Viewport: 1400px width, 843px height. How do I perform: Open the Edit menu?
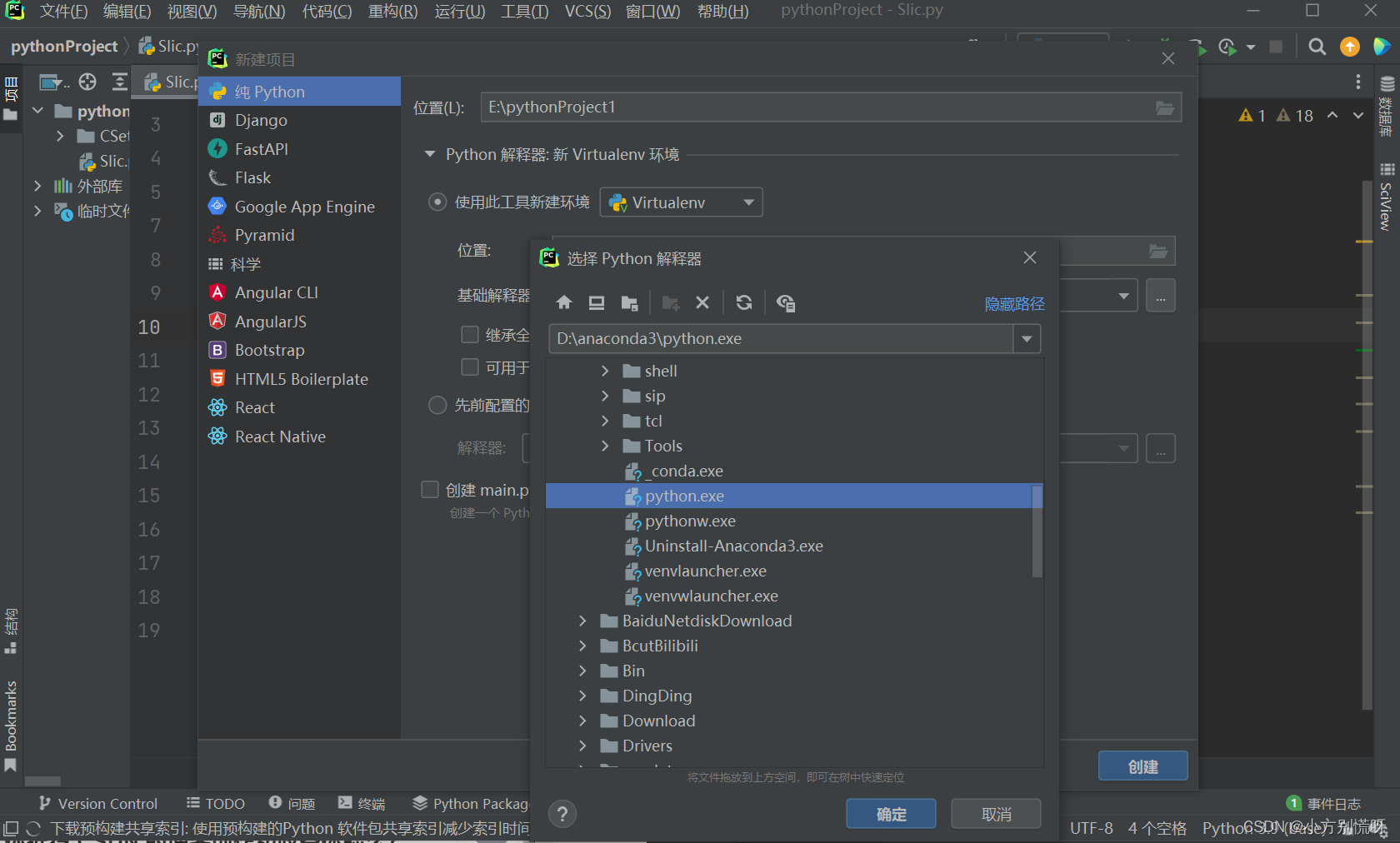click(x=127, y=12)
